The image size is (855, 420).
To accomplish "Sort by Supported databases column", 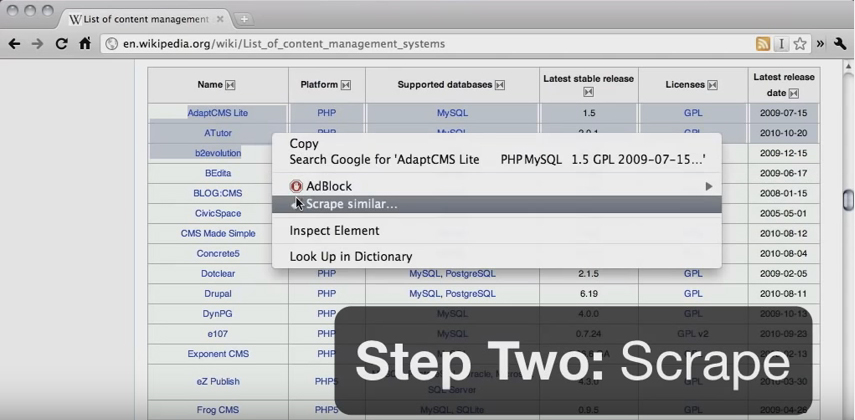I will 499,85.
